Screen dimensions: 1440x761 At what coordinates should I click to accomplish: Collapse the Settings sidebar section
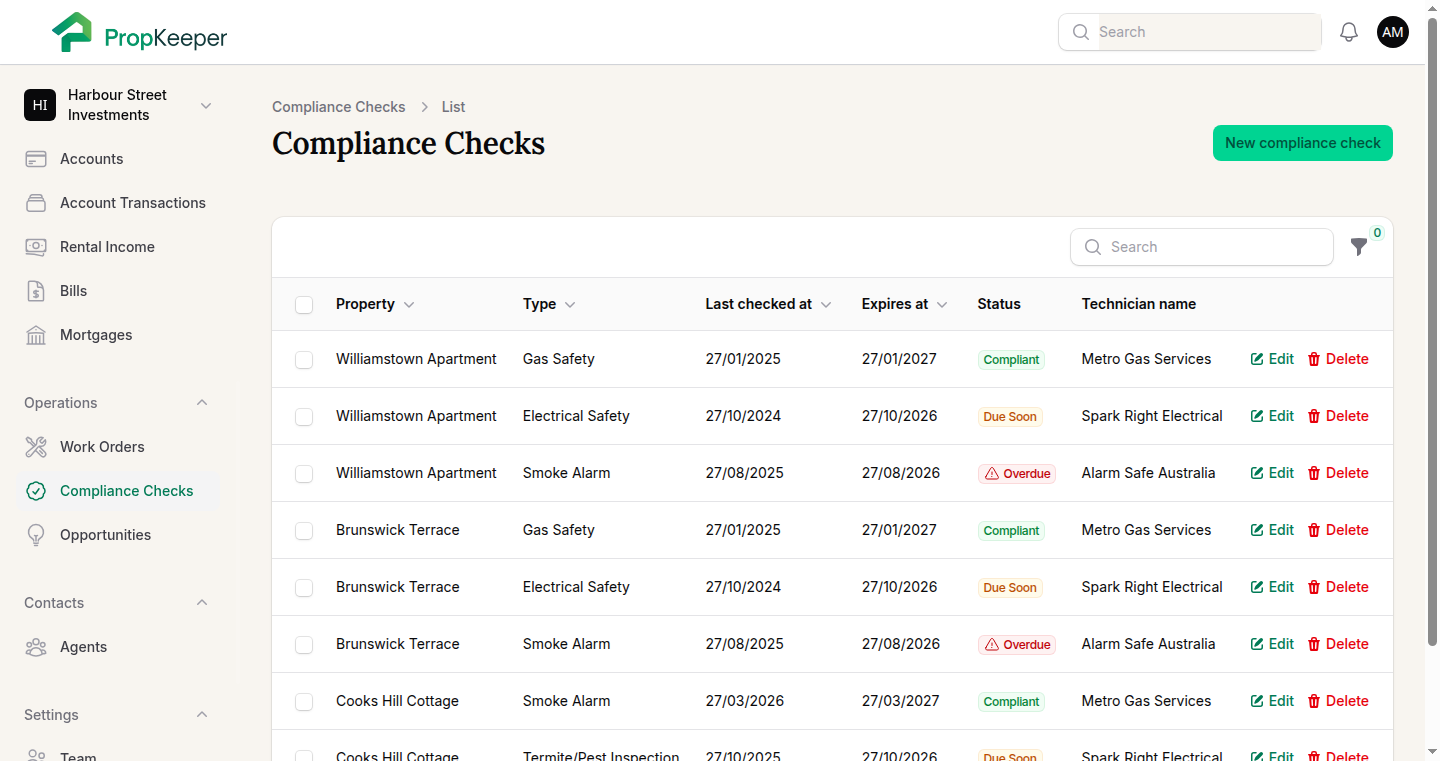(x=202, y=715)
